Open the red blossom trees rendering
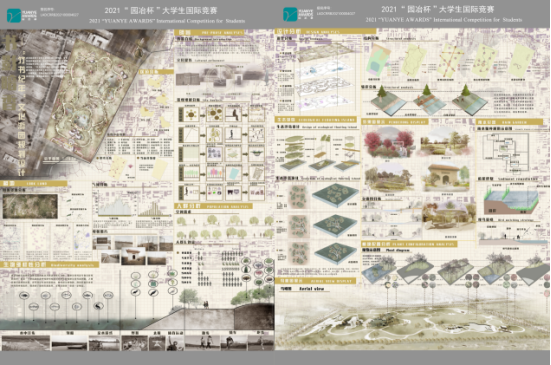This screenshot has height=365, width=551. 388,143
